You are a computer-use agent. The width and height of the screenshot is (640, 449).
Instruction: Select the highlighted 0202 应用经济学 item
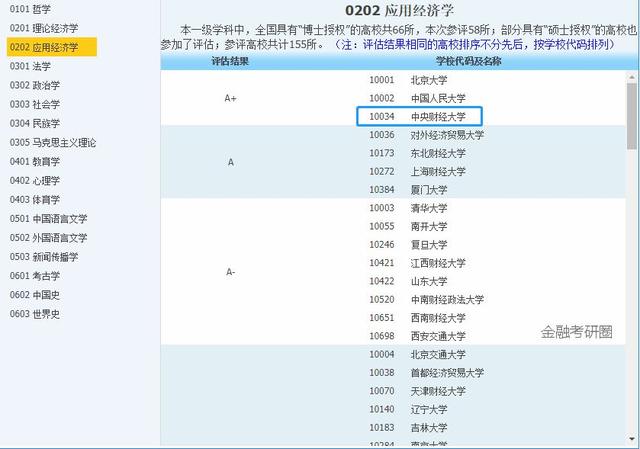(x=52, y=47)
